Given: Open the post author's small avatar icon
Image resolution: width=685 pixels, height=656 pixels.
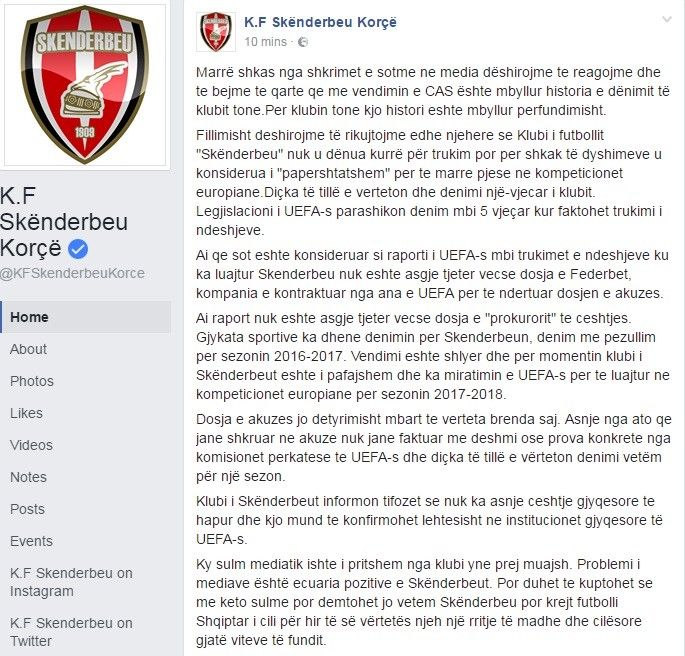Looking at the screenshot, I should [216, 31].
